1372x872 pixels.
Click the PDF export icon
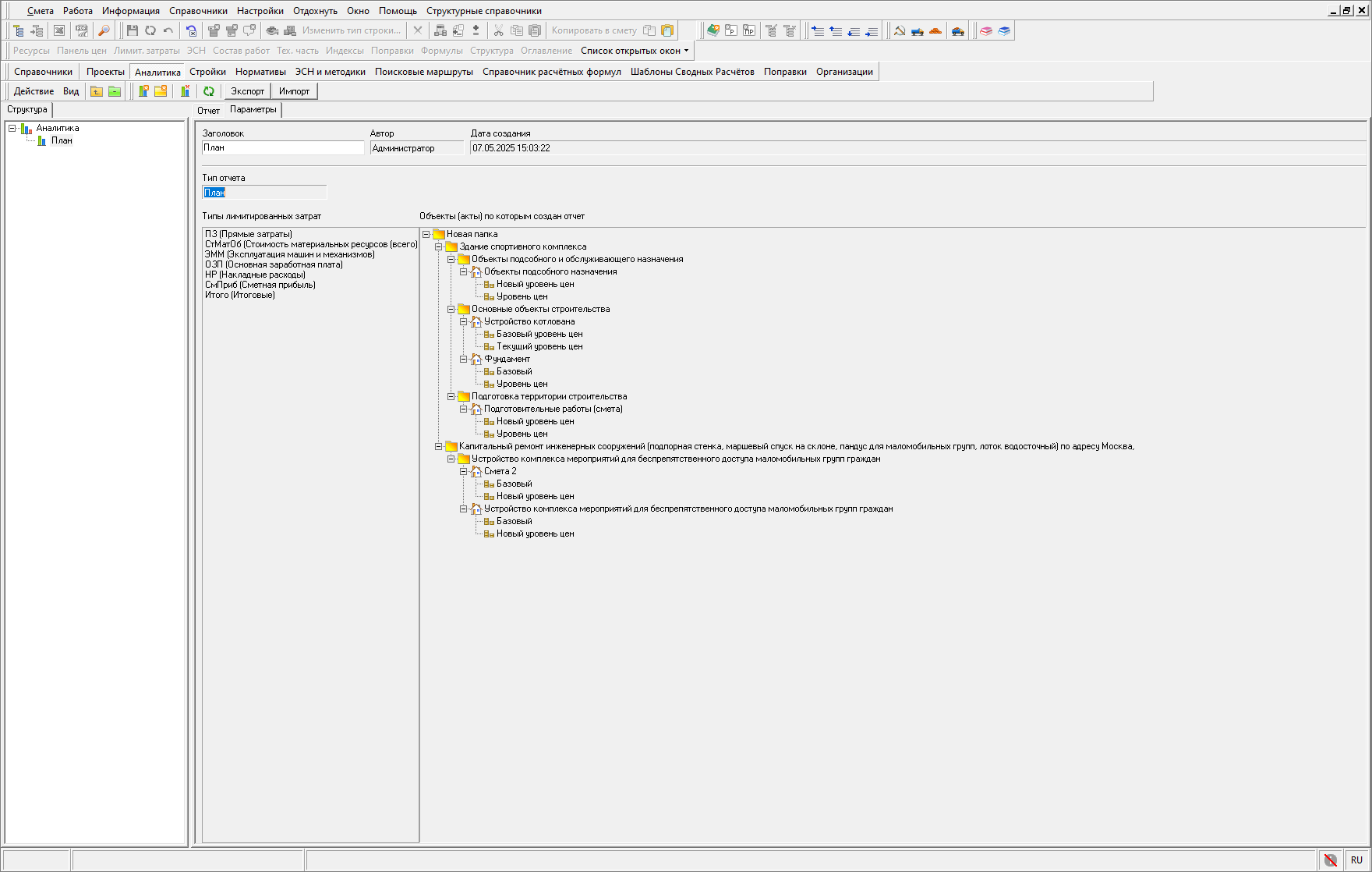coord(81,30)
